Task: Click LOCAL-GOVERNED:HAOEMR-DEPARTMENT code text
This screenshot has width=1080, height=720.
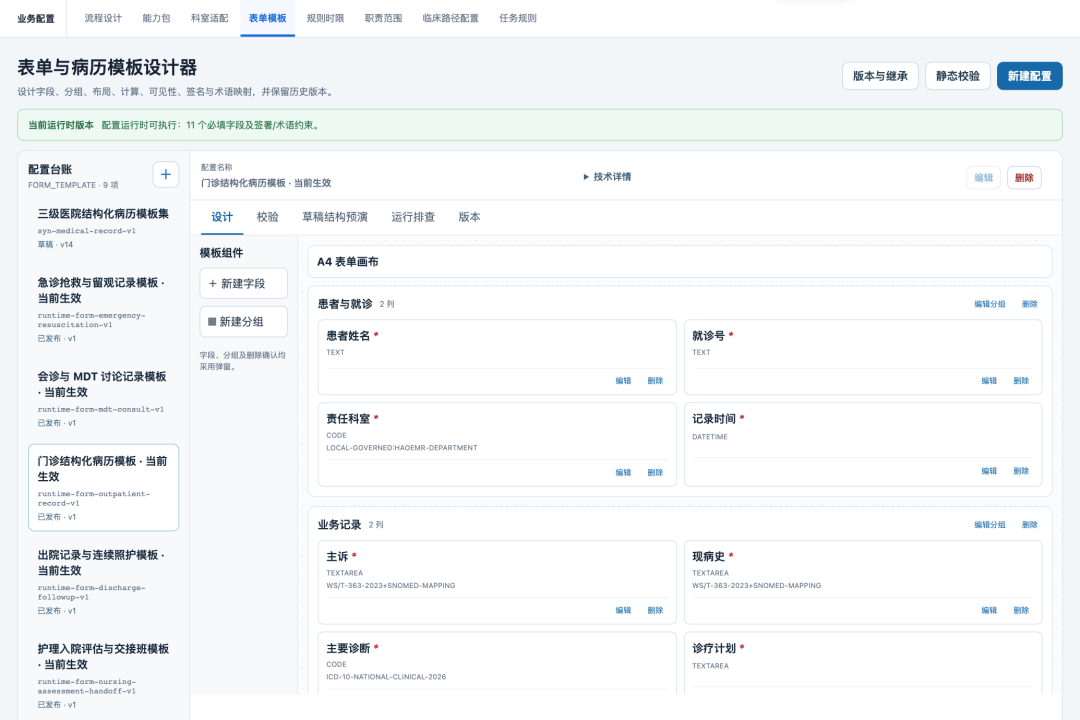Action: 402,448
